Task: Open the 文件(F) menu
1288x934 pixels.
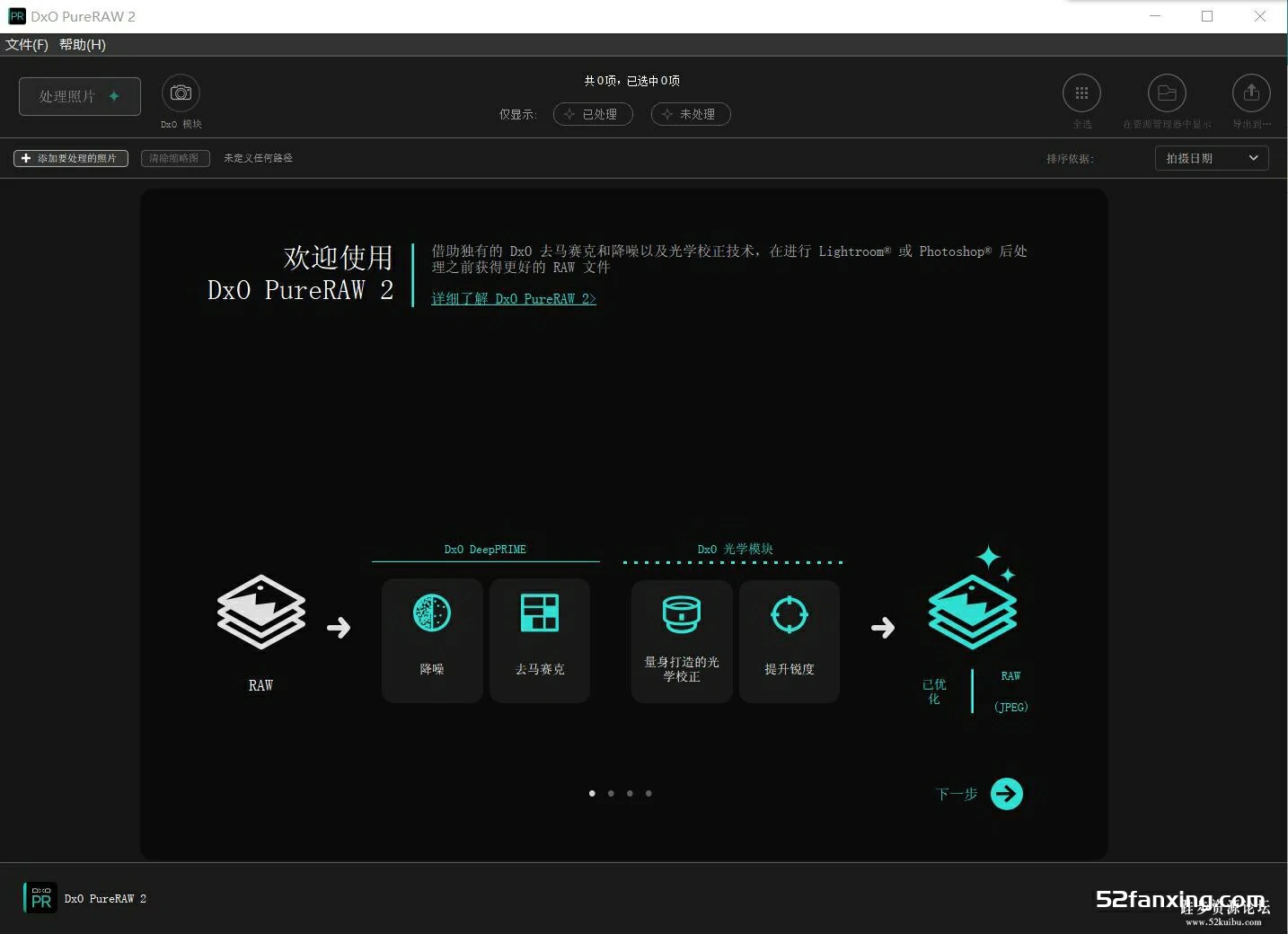Action: tap(27, 44)
